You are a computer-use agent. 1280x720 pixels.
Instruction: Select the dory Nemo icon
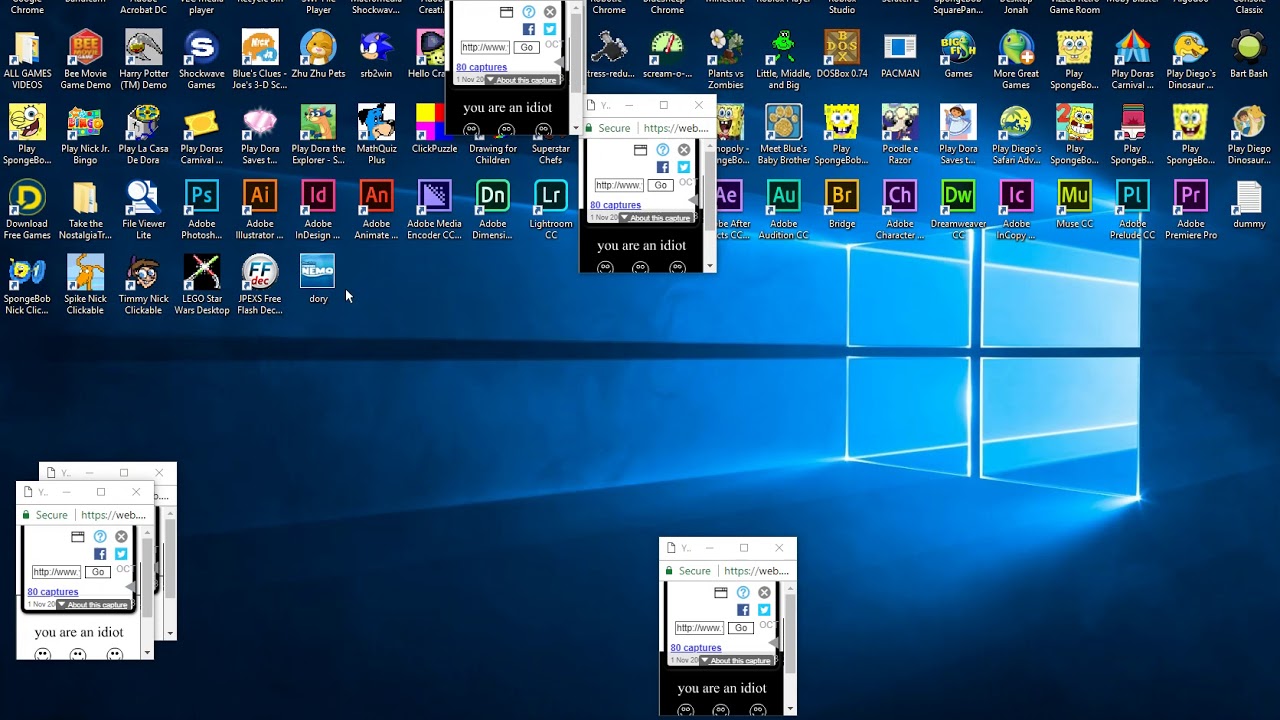coord(318,280)
